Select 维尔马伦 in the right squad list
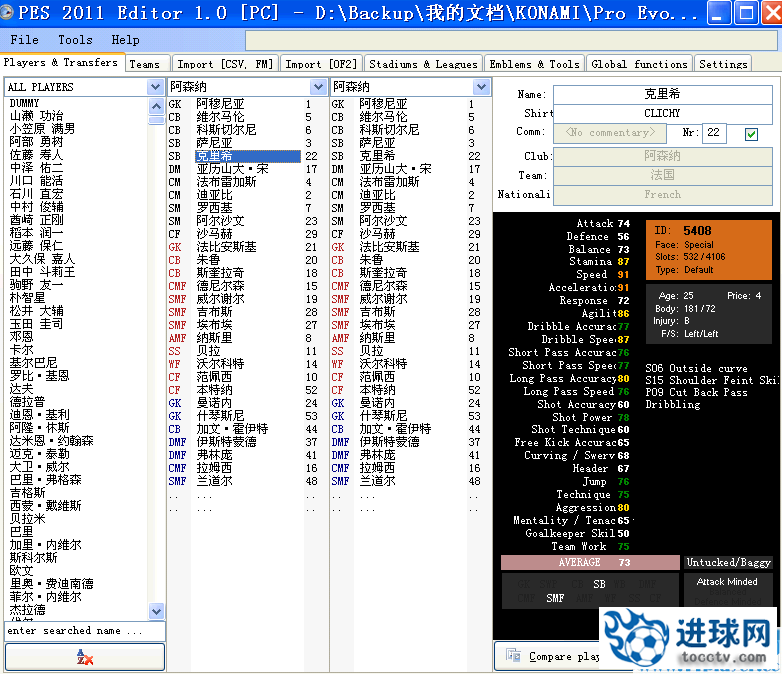The height and width of the screenshot is (674, 782). tap(384, 117)
